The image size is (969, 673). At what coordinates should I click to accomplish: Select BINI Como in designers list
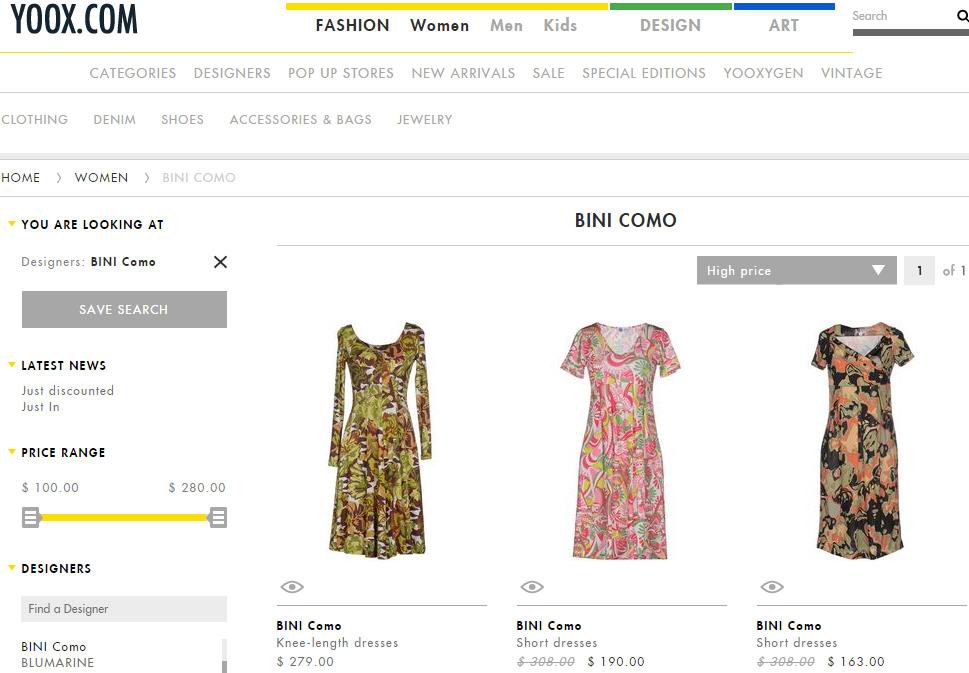point(54,646)
